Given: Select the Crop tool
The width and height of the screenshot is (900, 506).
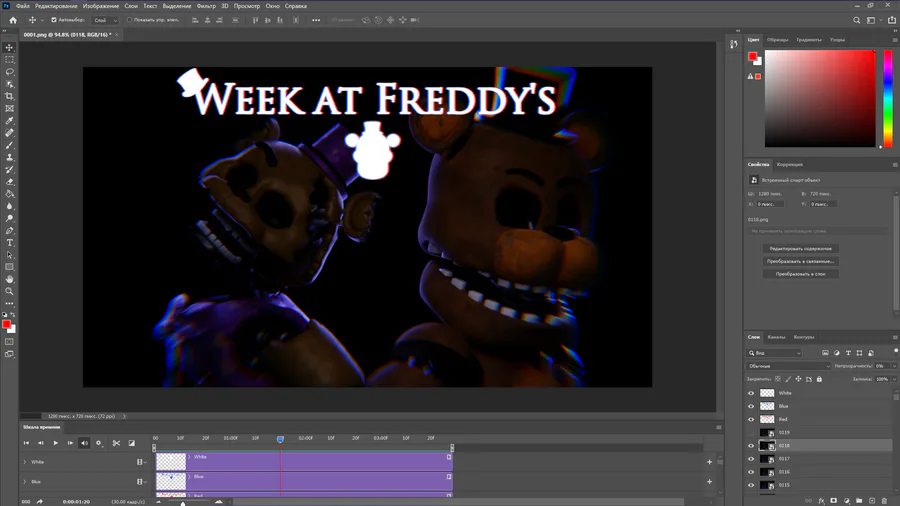Looking at the screenshot, I should click(9, 96).
